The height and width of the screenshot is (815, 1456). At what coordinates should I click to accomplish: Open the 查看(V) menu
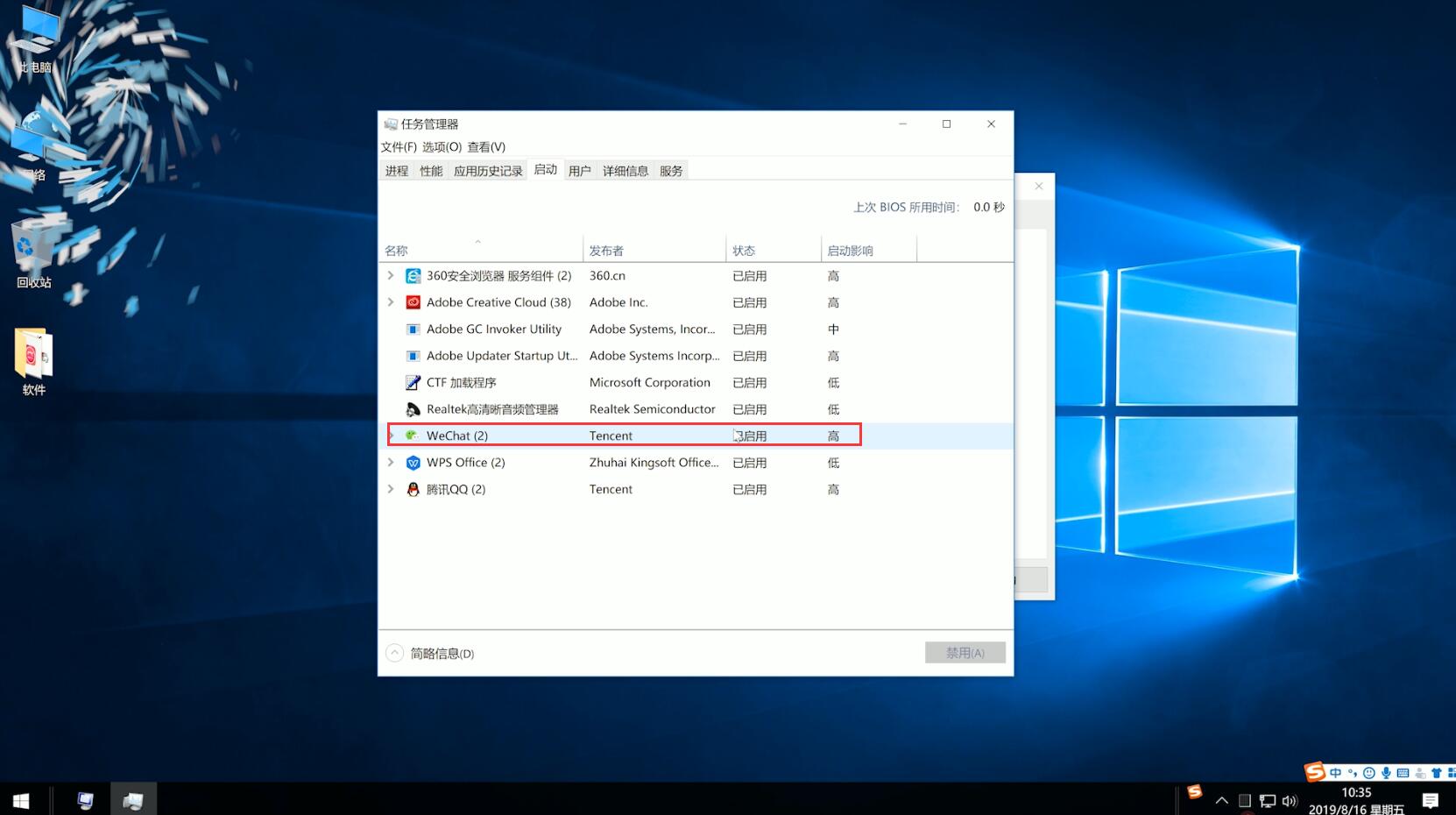486,147
